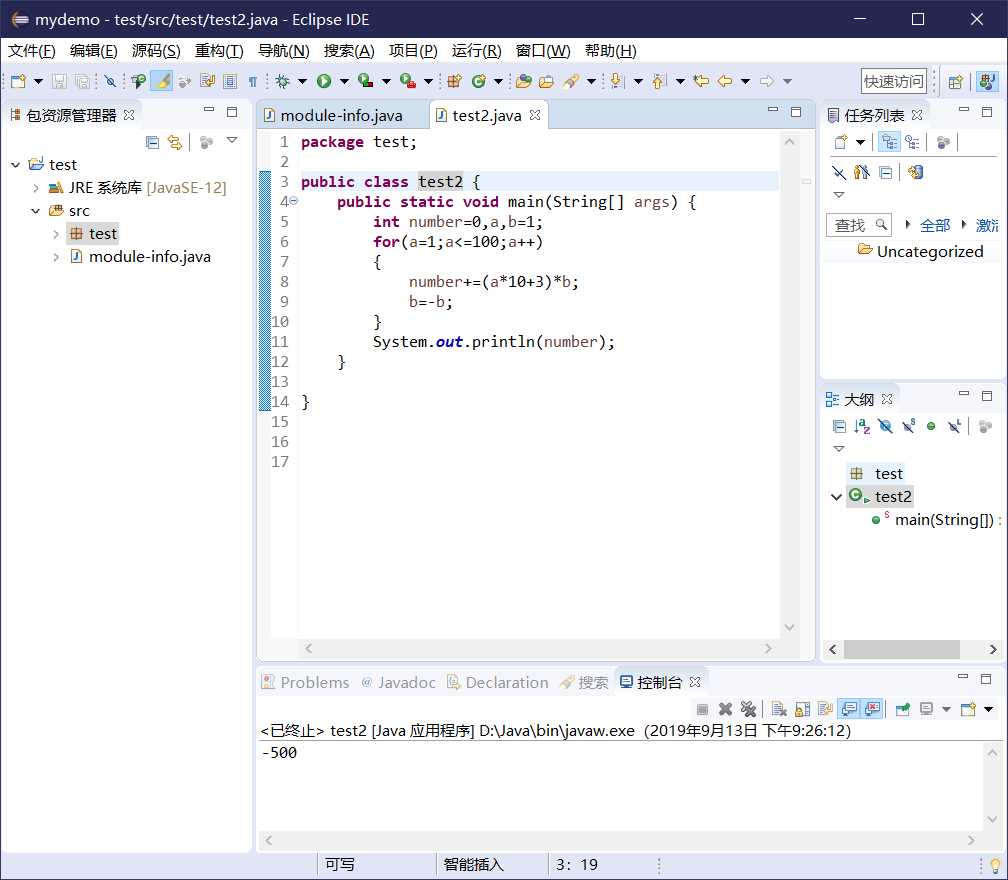The image size is (1008, 880).
Task: Toggle Link with Editor in Package Explorer
Action: pyautogui.click(x=175, y=142)
